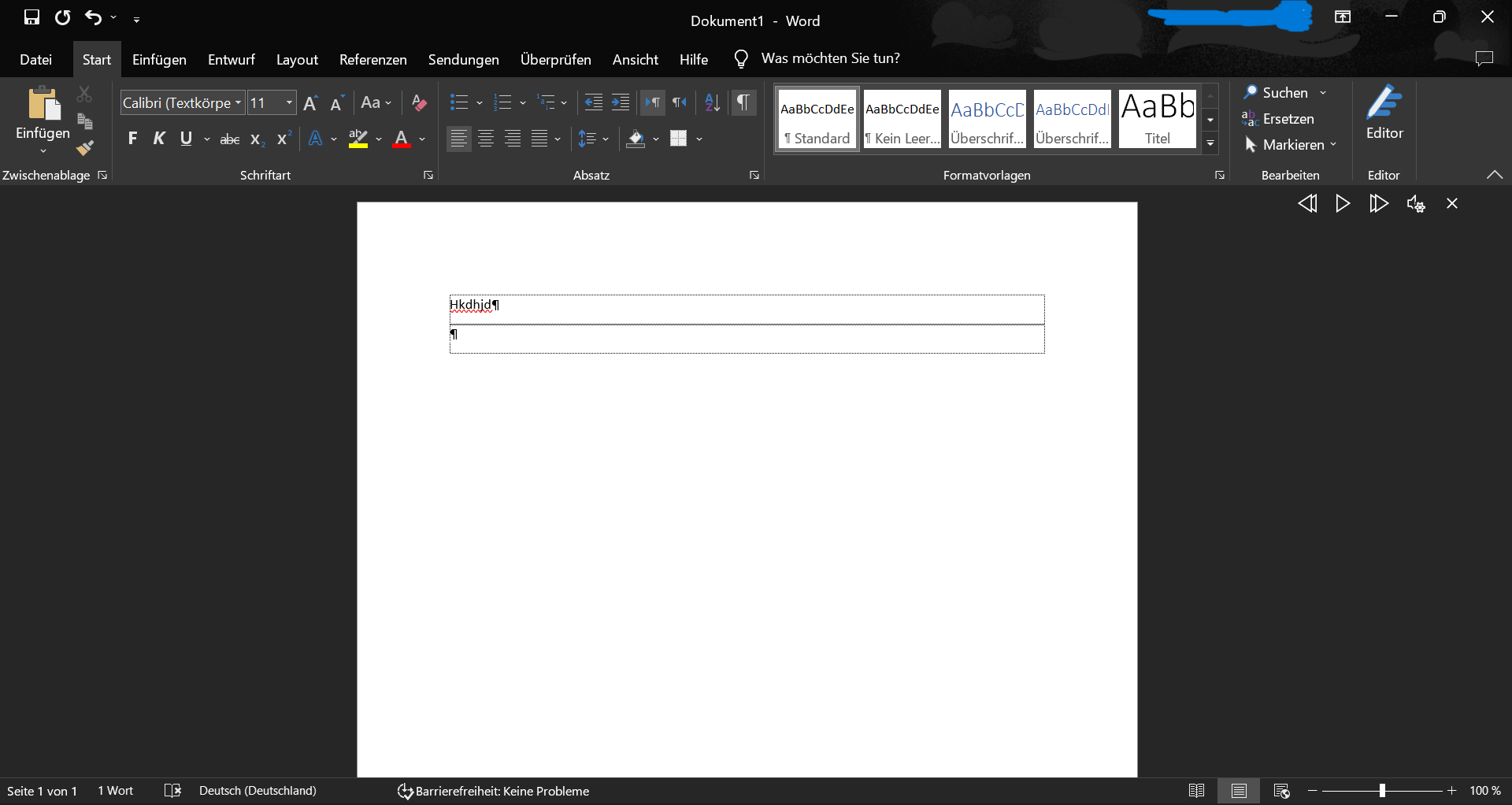Open the Einfügen ribbon tab
1512x805 pixels.
(159, 59)
